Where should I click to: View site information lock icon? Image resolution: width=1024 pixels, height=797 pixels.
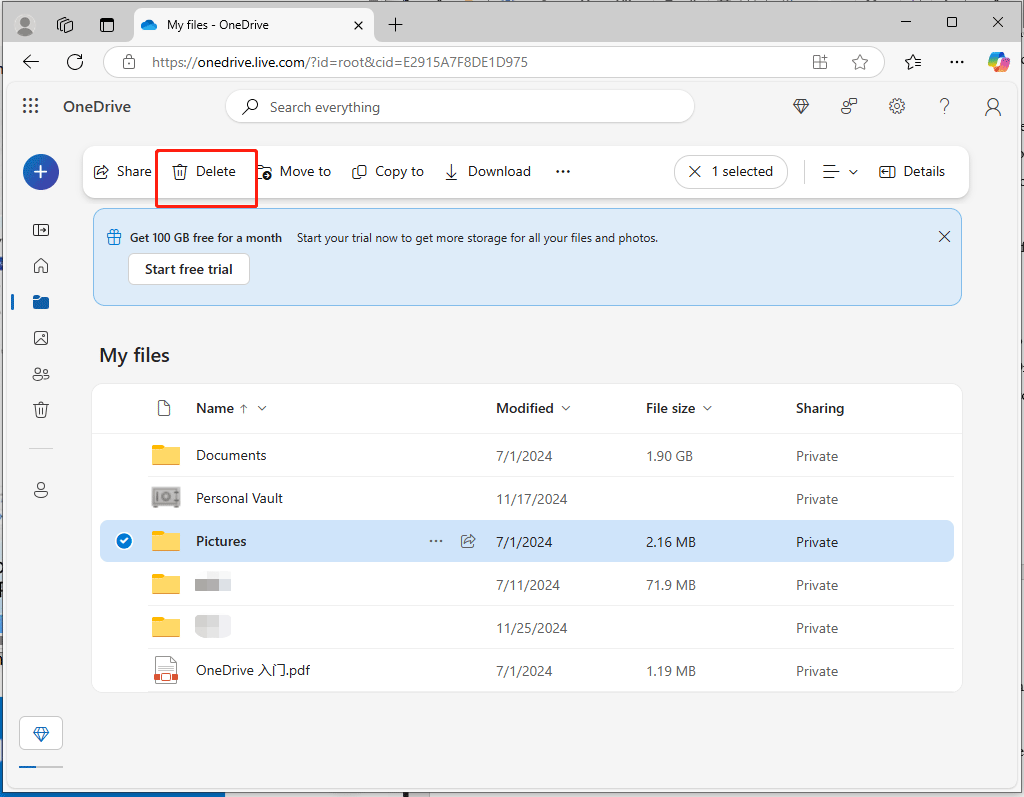tap(129, 62)
